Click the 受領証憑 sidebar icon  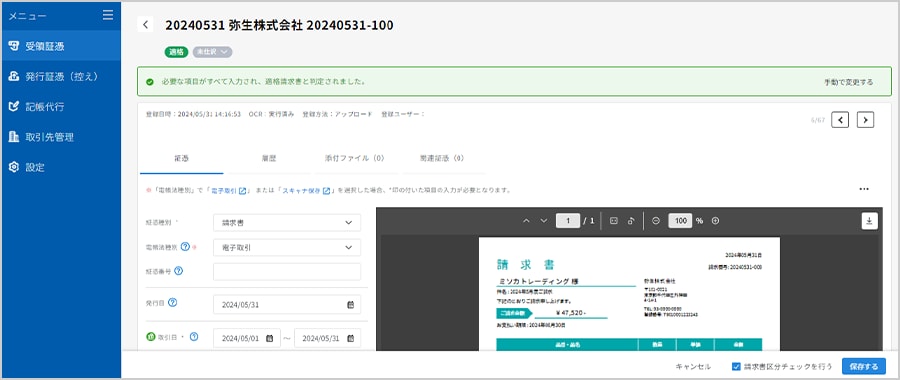pyautogui.click(x=14, y=46)
